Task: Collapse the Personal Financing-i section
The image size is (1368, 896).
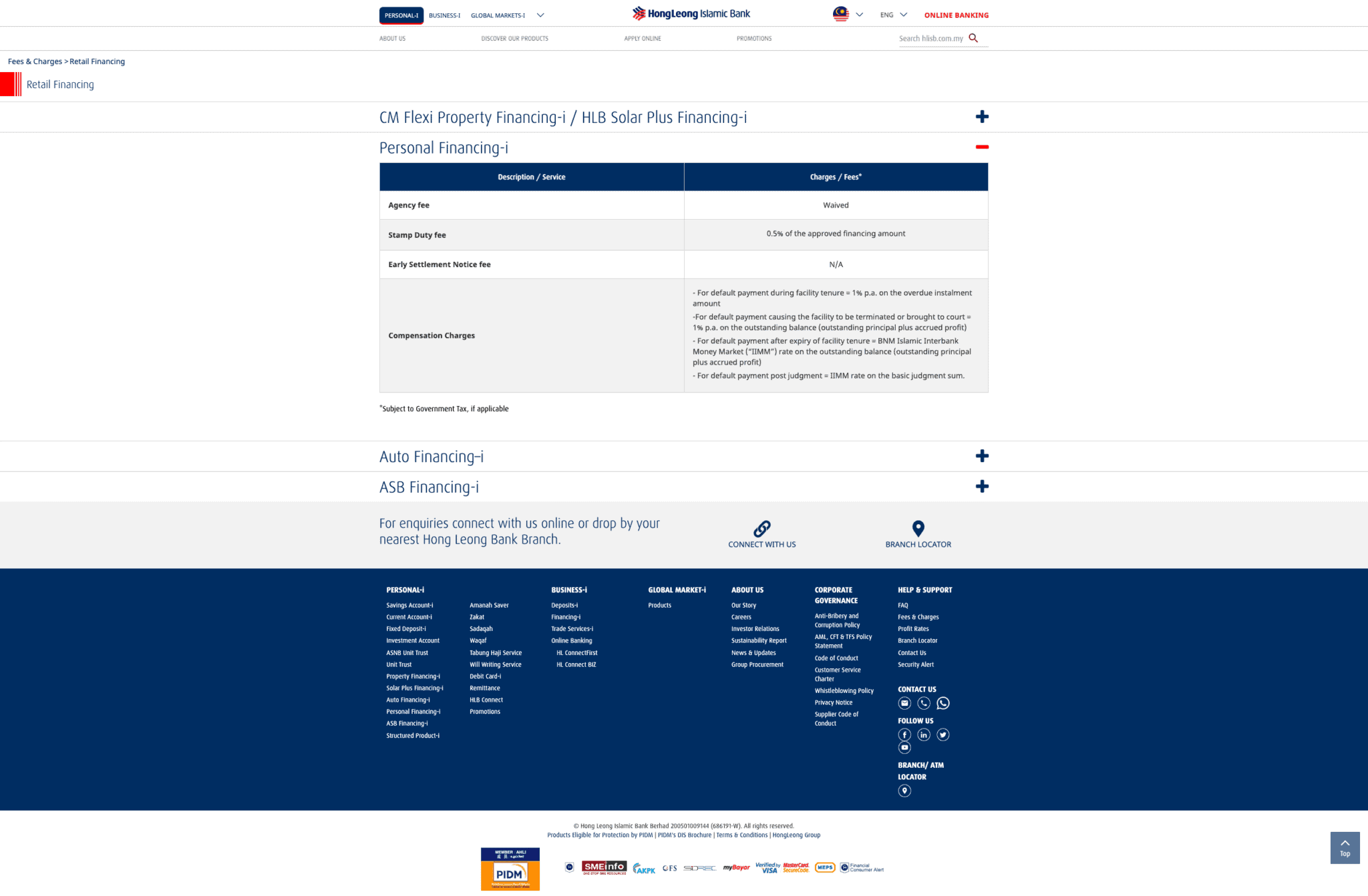Action: click(982, 147)
